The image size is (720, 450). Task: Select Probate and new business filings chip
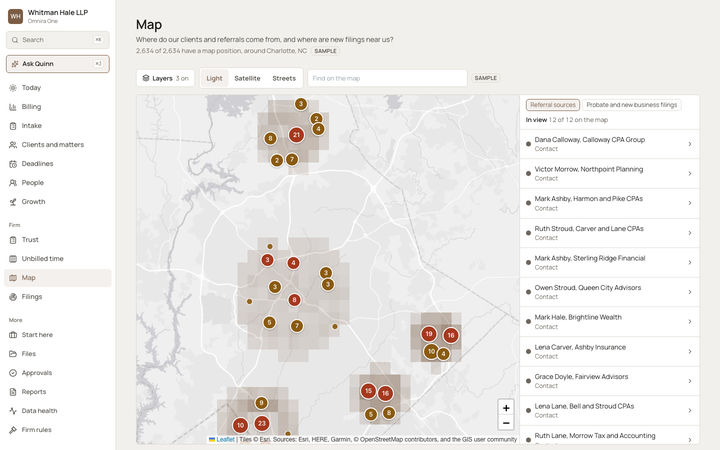tap(631, 105)
